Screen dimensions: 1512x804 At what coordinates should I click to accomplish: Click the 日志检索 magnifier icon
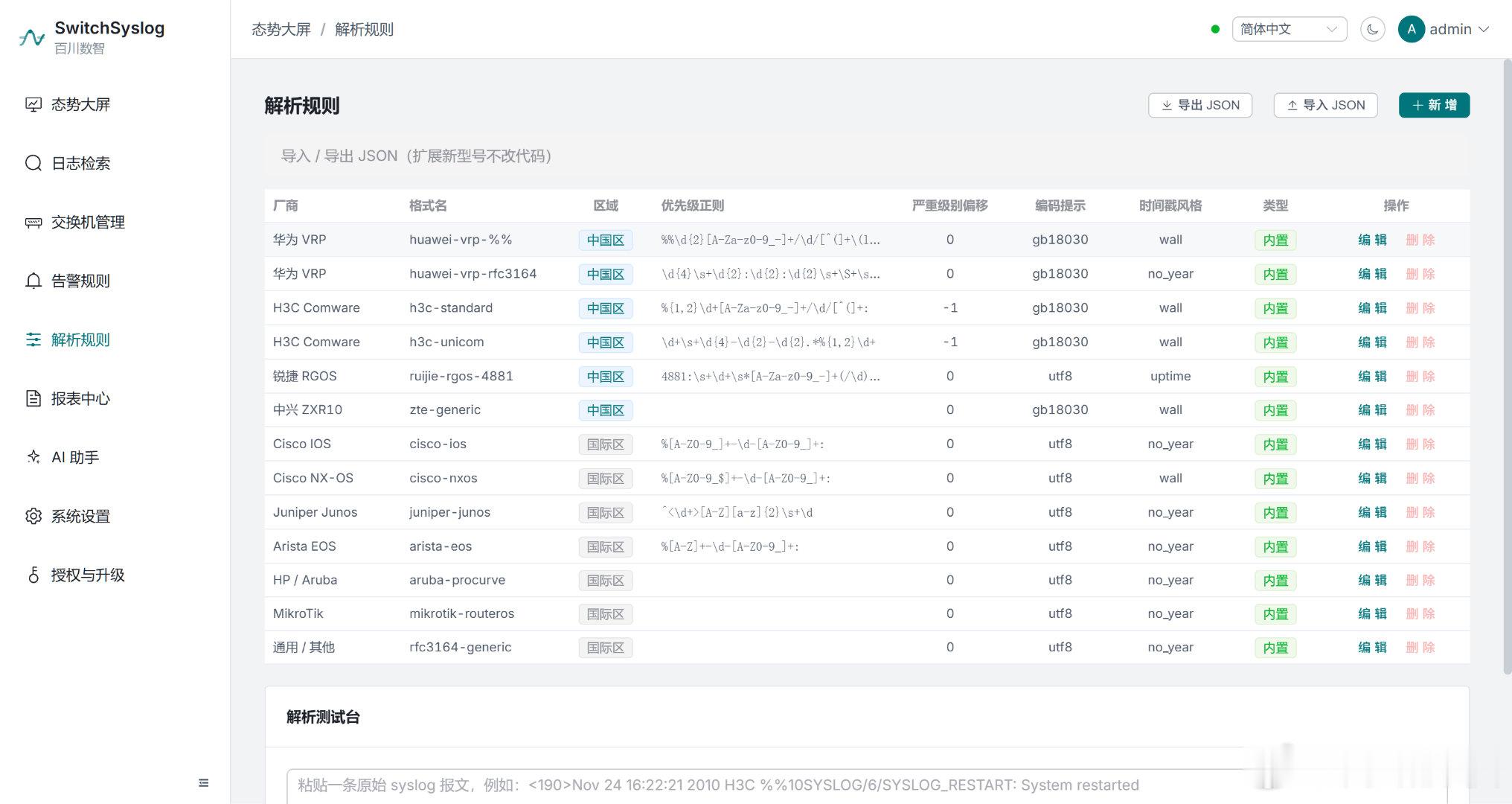tap(33, 163)
